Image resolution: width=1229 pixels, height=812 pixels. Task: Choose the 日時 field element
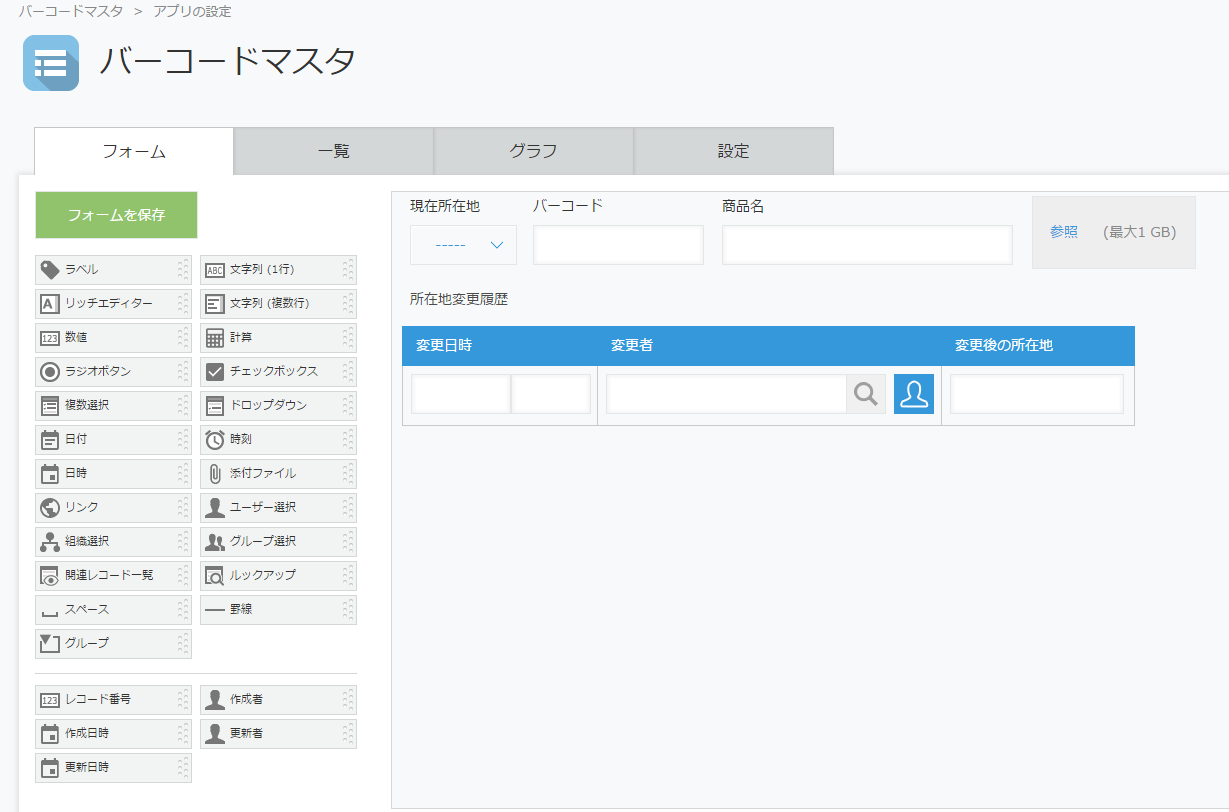point(113,474)
